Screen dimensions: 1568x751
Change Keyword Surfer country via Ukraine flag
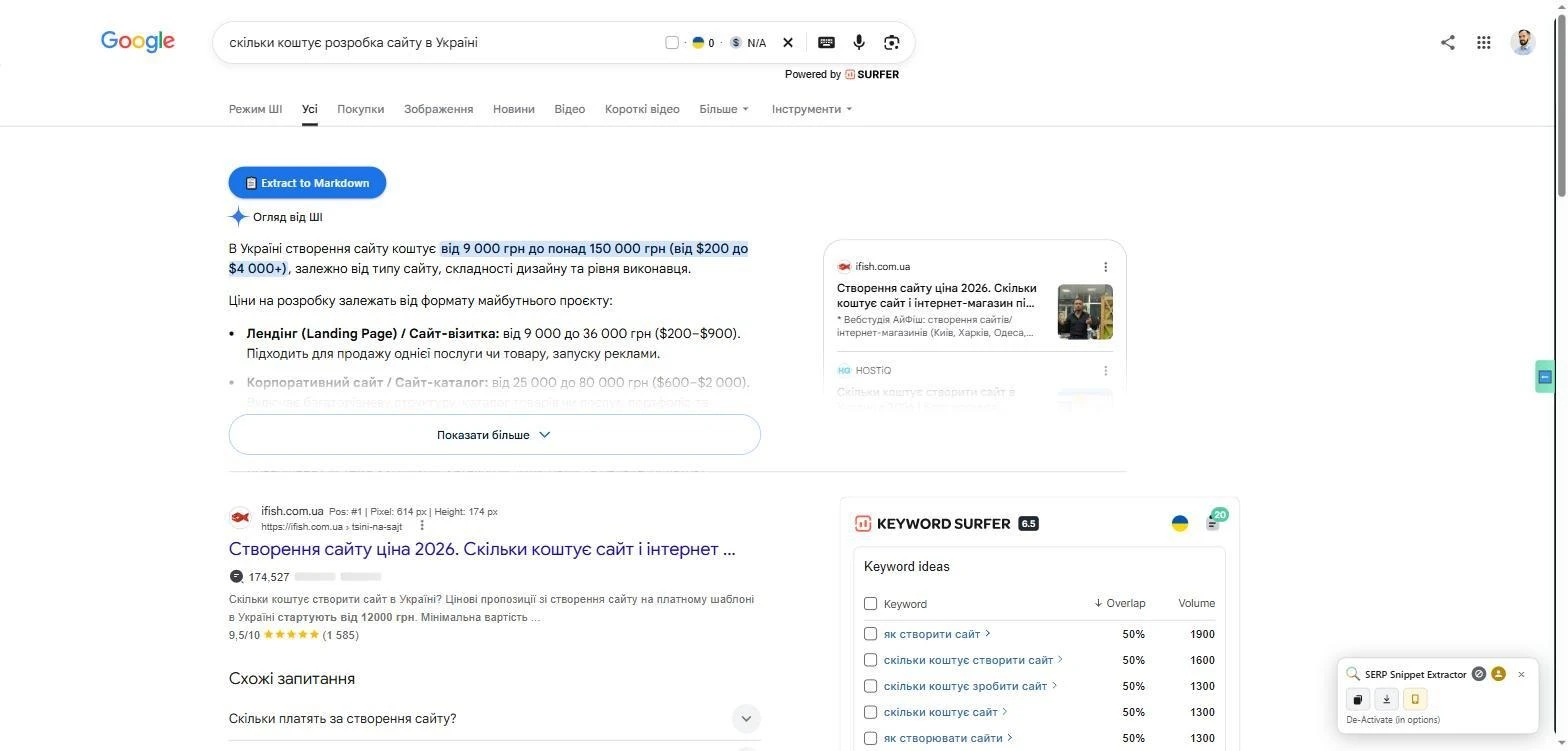[1180, 523]
